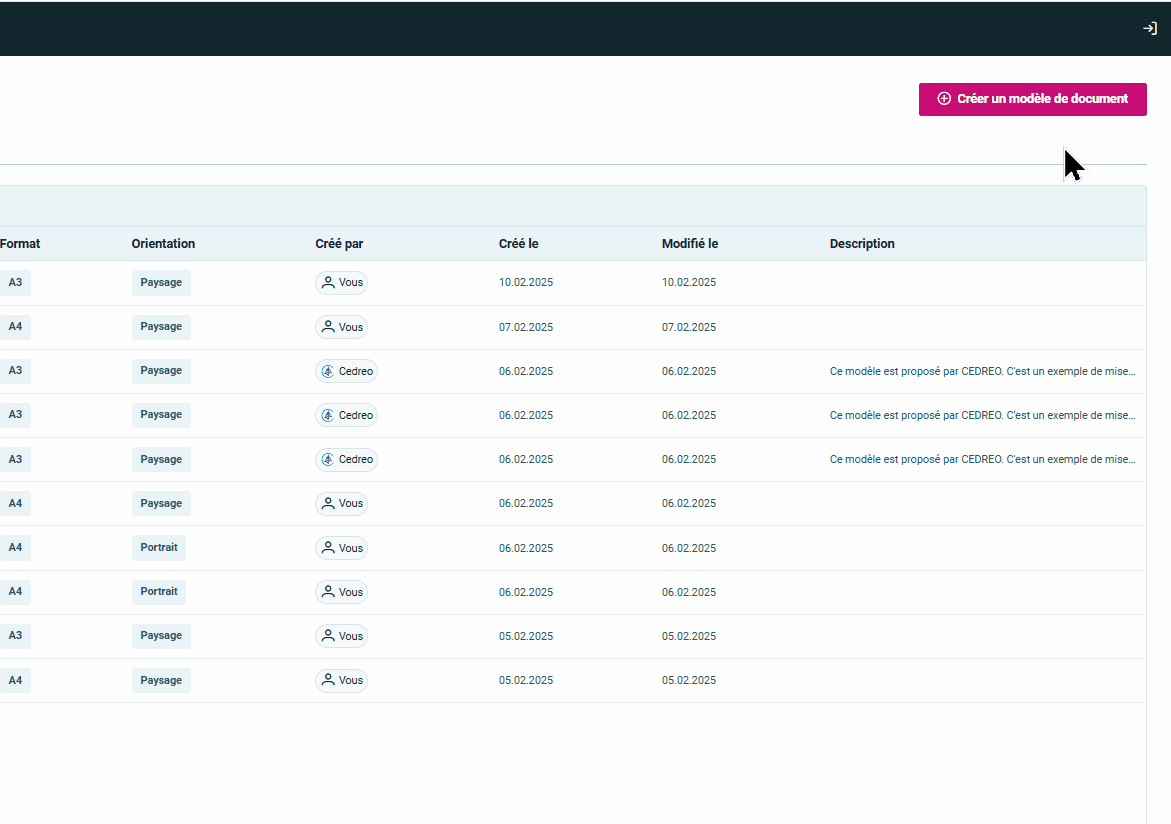Click the logout icon in the top bar
Image resolution: width=1171 pixels, height=824 pixels.
coord(1150,28)
